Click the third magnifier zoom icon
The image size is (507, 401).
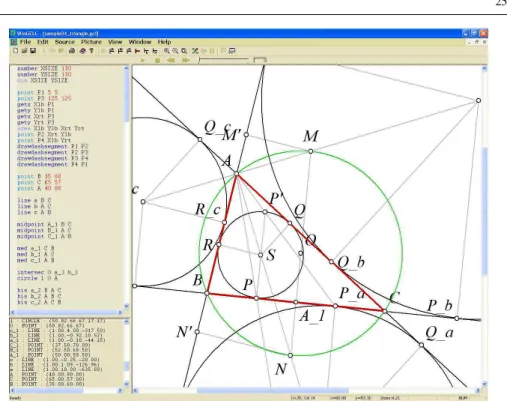click(184, 51)
